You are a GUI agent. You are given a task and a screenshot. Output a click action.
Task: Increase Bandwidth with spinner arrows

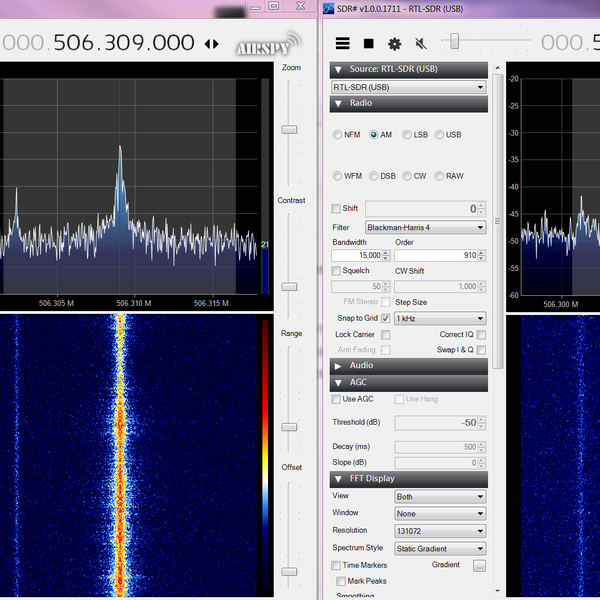[386, 255]
